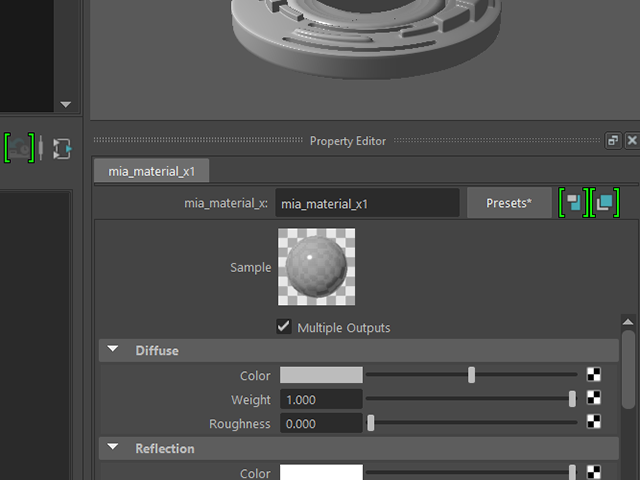
Task: Click the Diffuse Weight map checker icon
Action: [593, 398]
